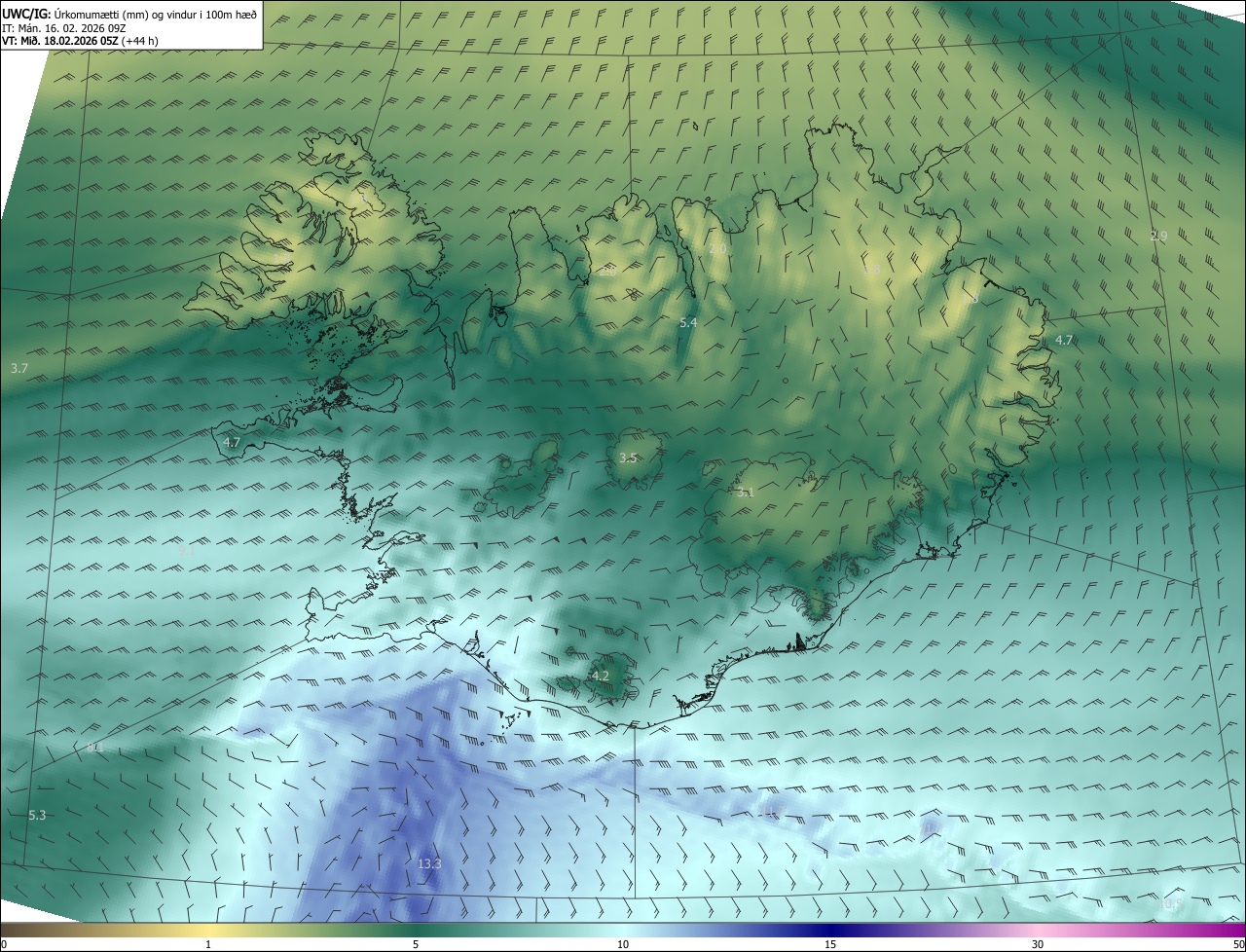The image size is (1246, 952).
Task: Click the 30 tick on the colour scale
Action: [x=1038, y=944]
